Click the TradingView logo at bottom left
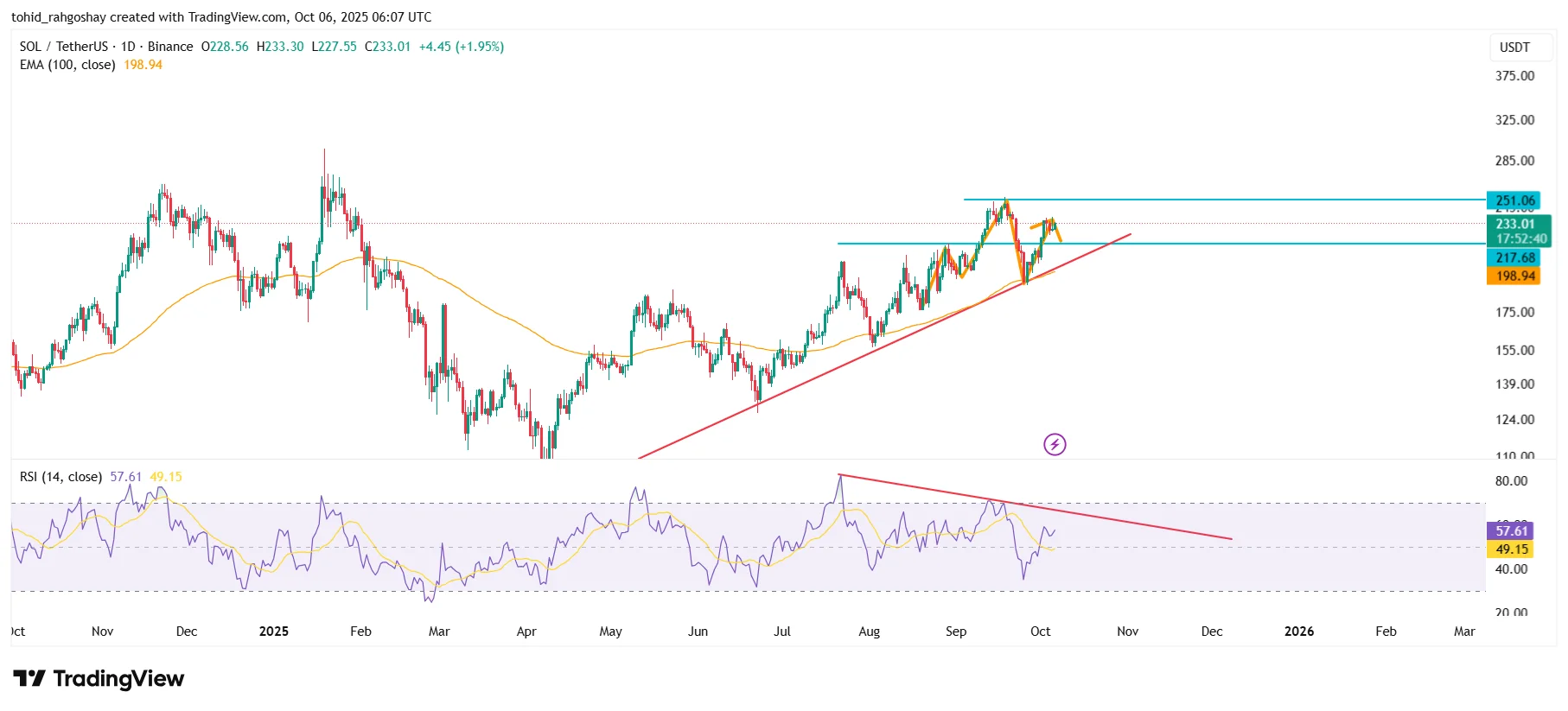This screenshot has width=1568, height=711. (x=98, y=679)
